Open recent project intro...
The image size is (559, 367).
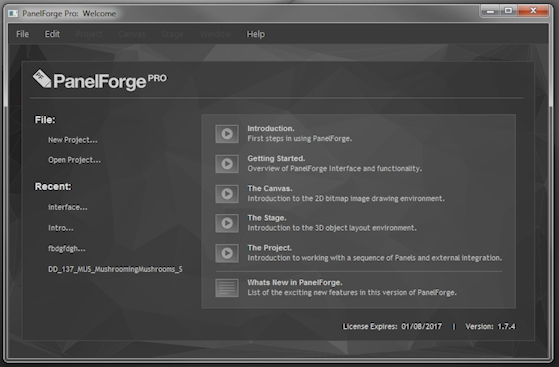pos(61,228)
